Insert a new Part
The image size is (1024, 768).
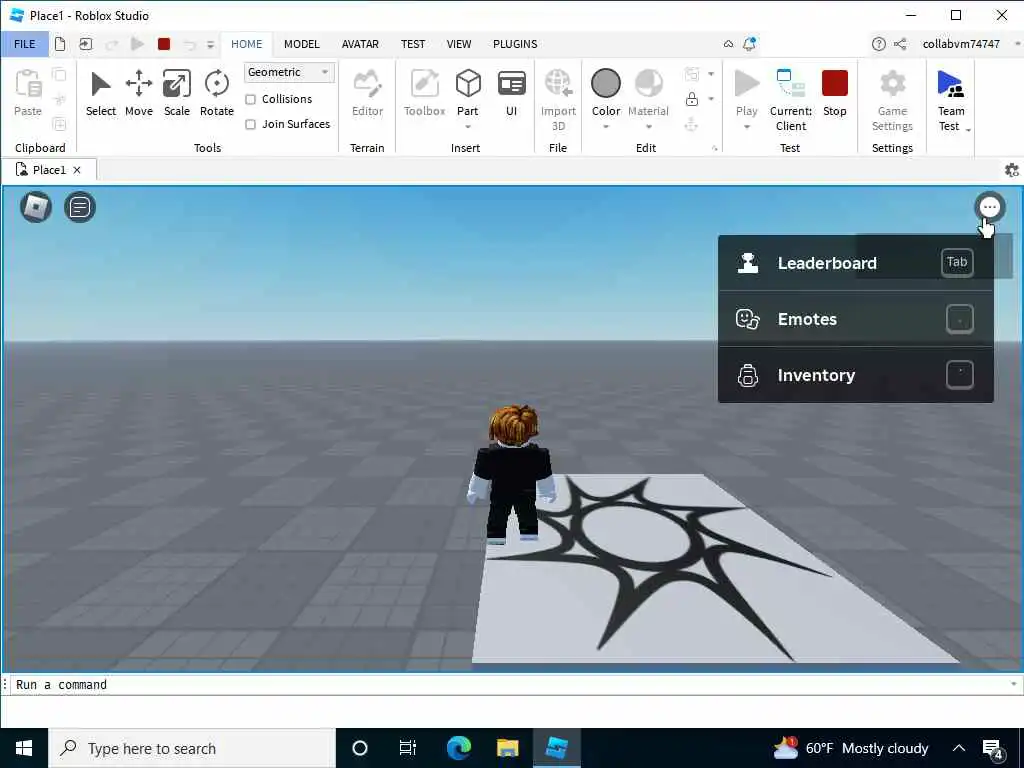tap(468, 93)
